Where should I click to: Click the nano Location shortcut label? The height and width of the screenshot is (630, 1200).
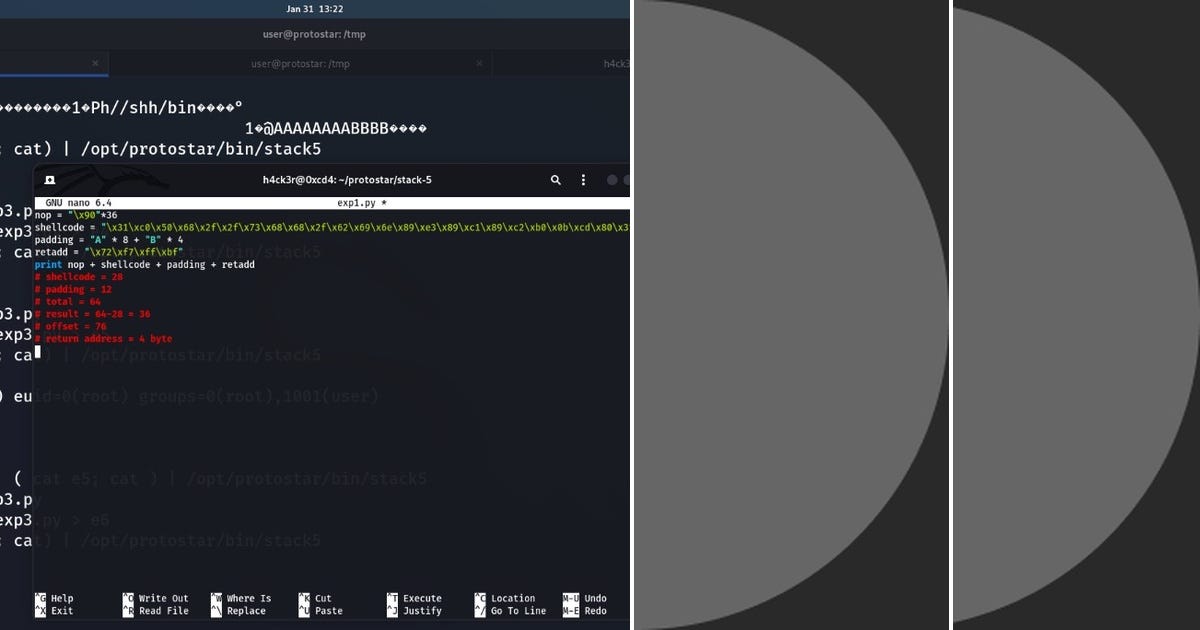513,599
